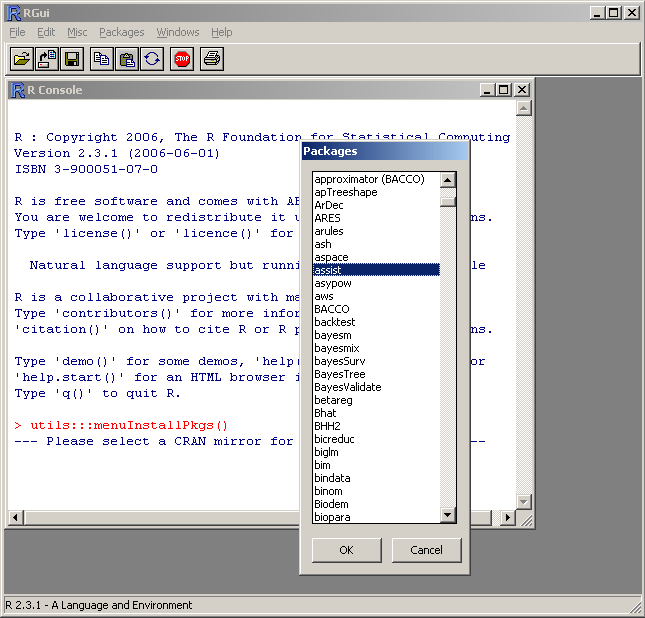The image size is (645, 618).
Task: Click the Copy toolbar icon
Action: tap(102, 59)
